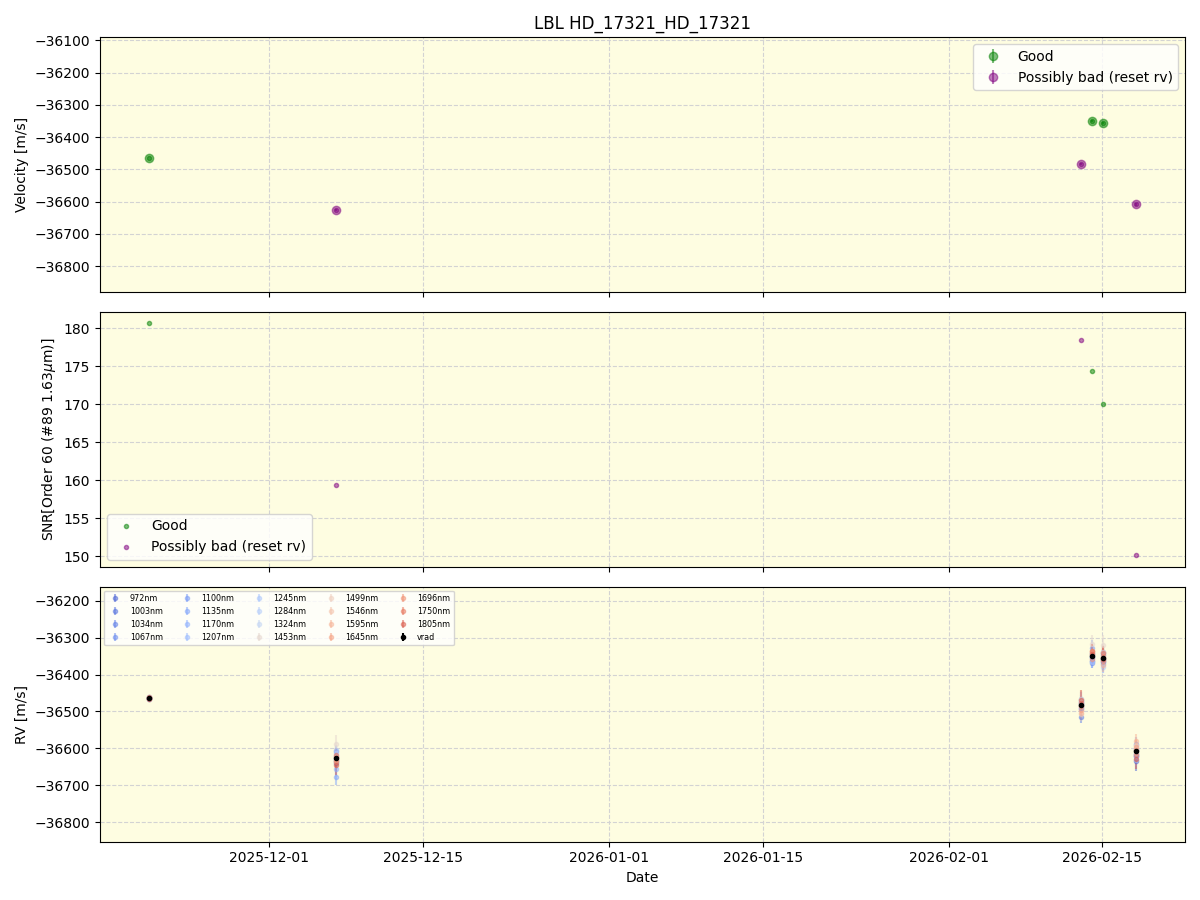1200x900 pixels.
Task: Click the red 1645nm color swatch
Action: point(331,637)
